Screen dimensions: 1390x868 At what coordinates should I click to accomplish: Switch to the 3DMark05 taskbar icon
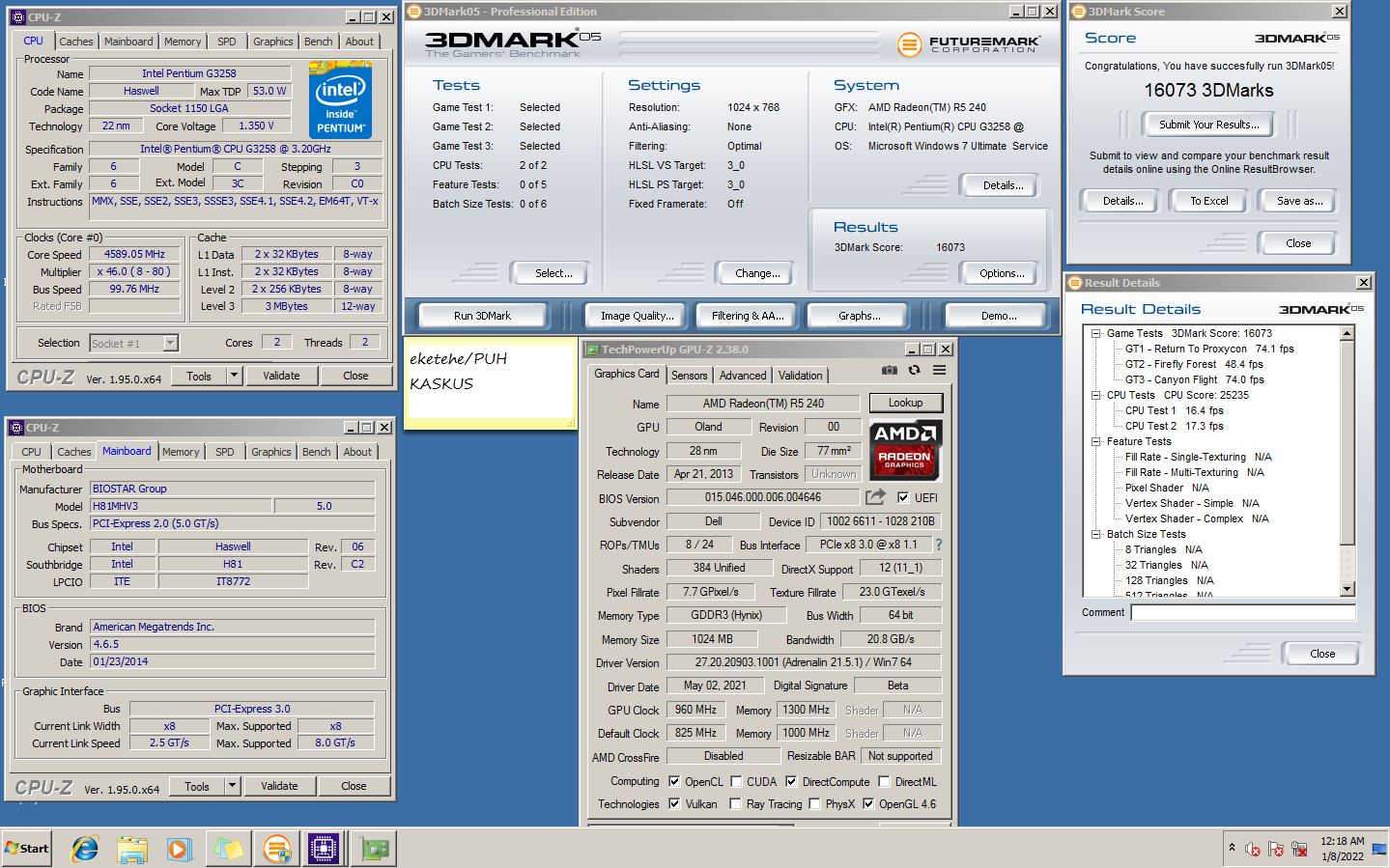point(276,849)
